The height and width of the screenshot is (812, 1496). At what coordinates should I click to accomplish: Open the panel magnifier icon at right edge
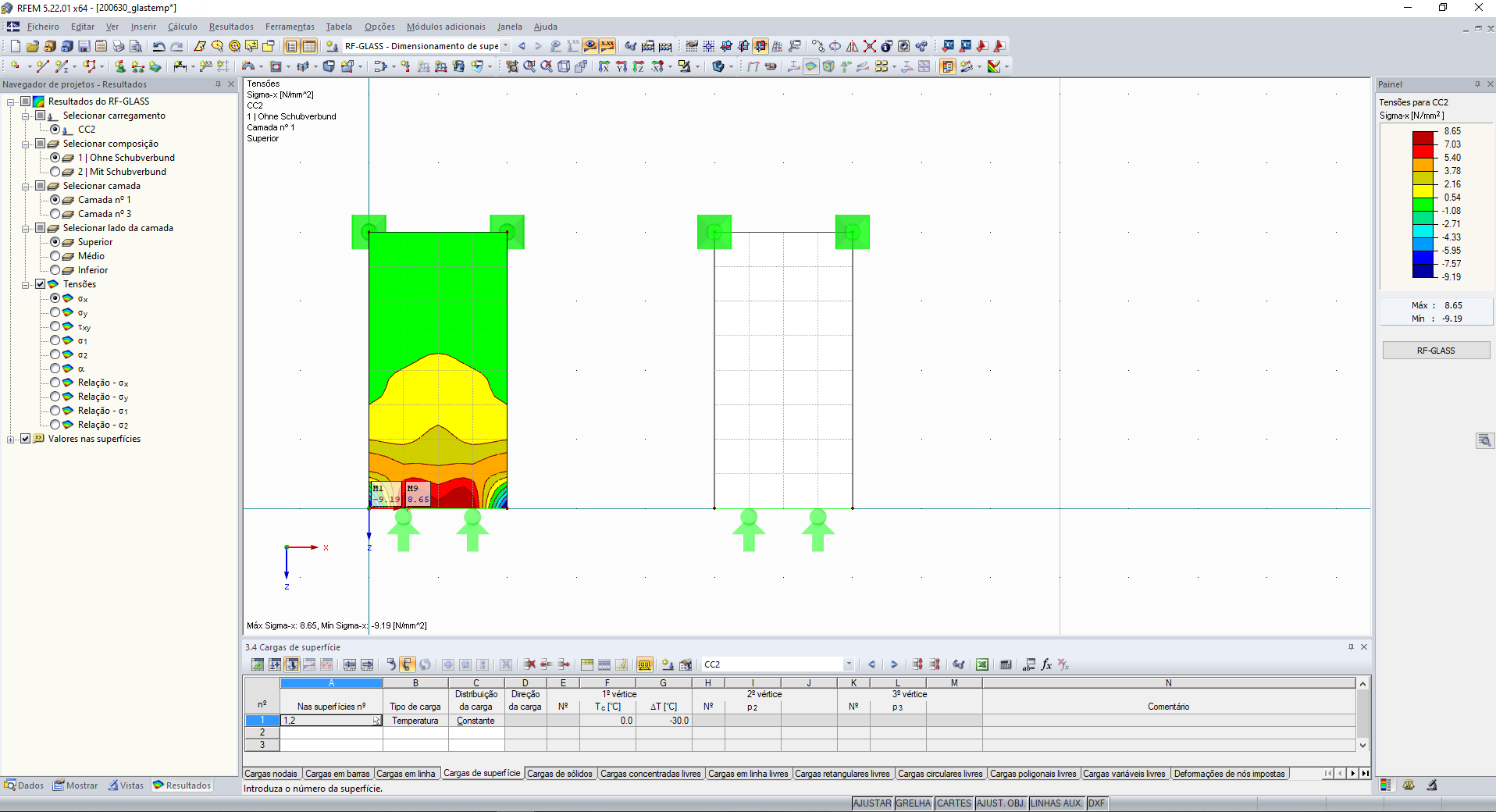[1484, 441]
